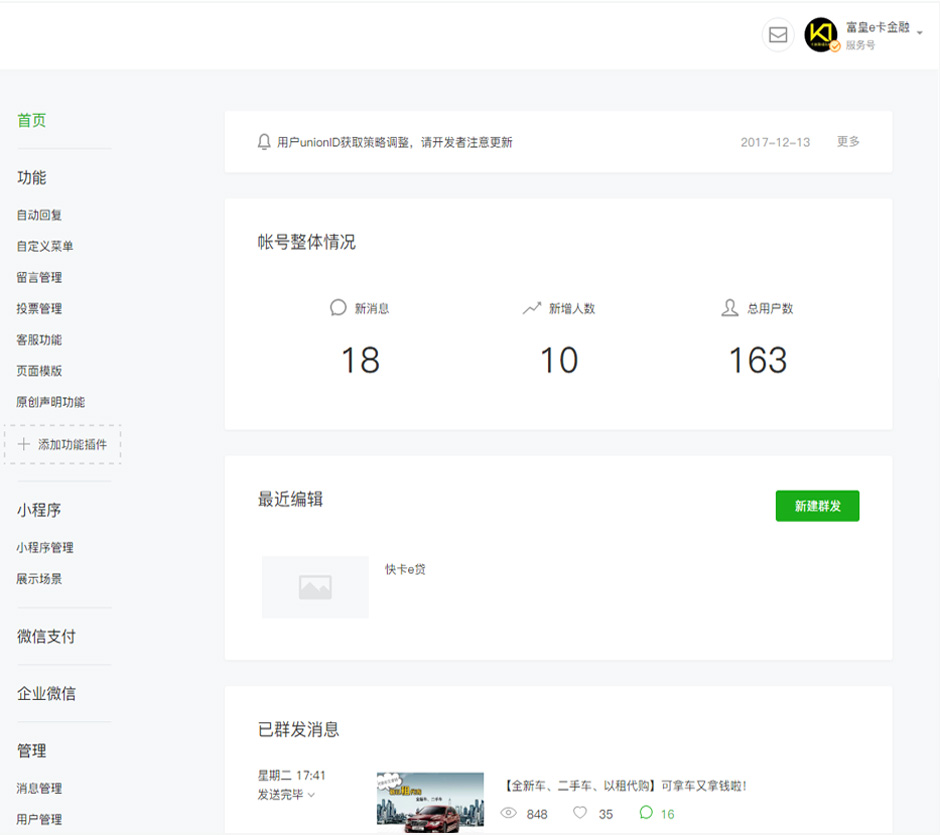Click the 富皇e卡金融 account avatar

[x=821, y=35]
